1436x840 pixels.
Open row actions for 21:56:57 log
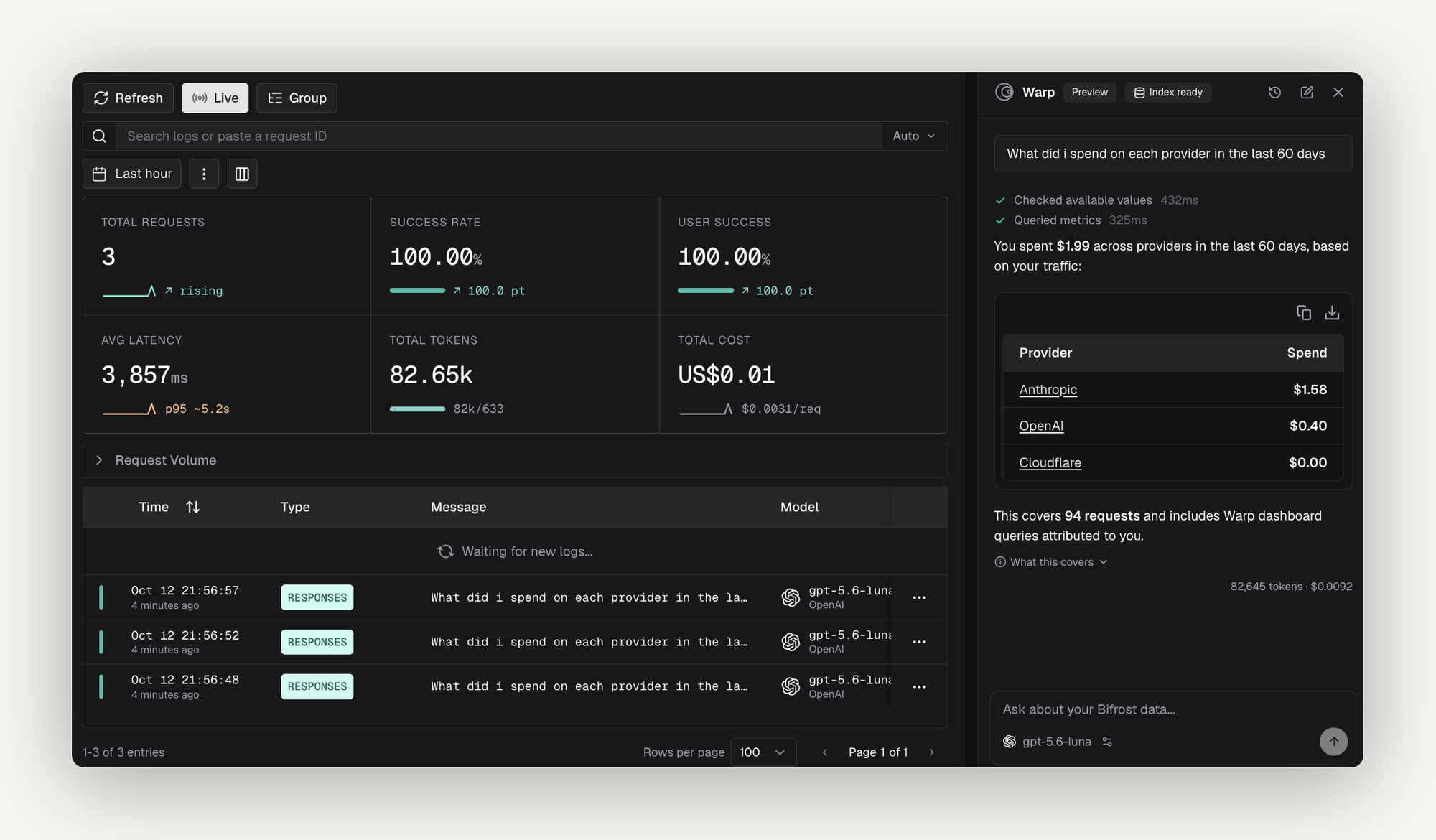click(919, 597)
